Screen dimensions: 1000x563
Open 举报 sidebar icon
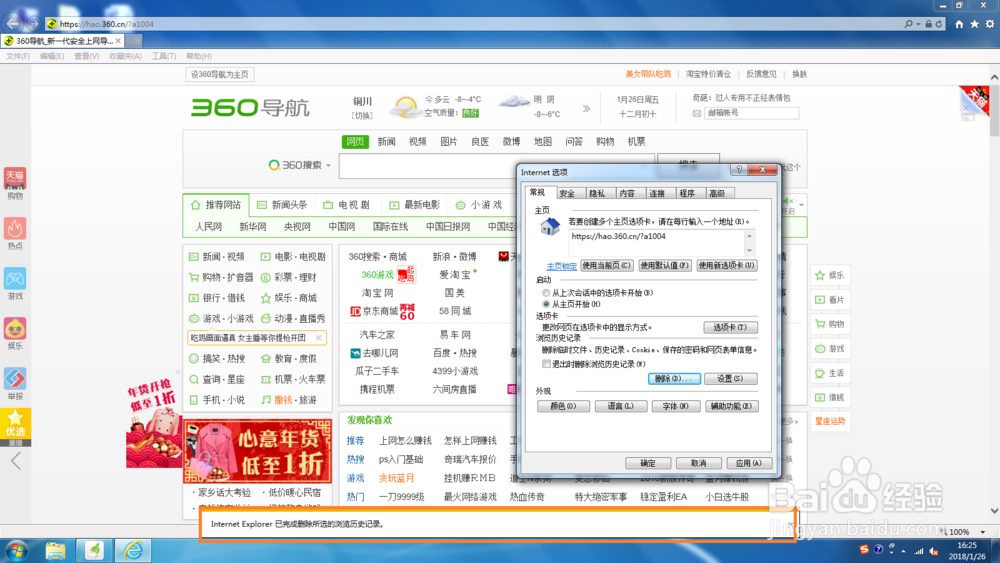15,379
